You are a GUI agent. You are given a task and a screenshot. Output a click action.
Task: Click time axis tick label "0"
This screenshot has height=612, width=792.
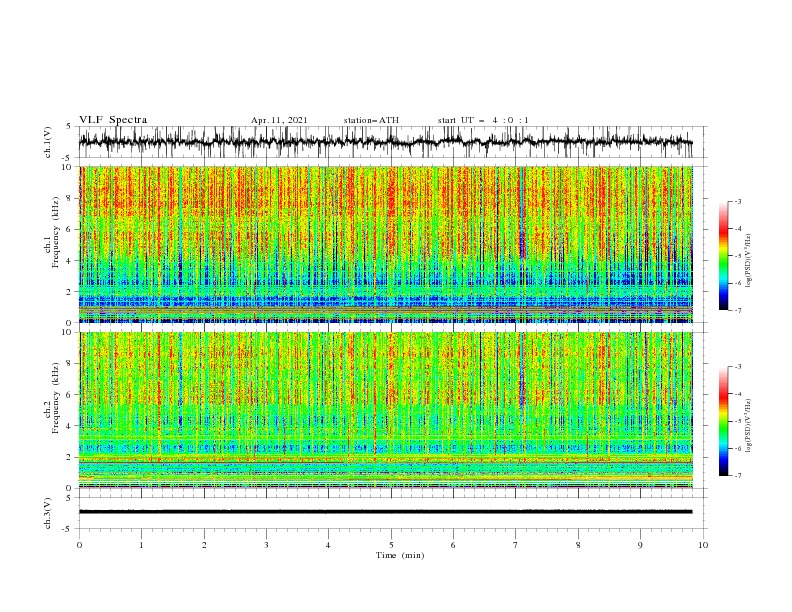point(79,545)
